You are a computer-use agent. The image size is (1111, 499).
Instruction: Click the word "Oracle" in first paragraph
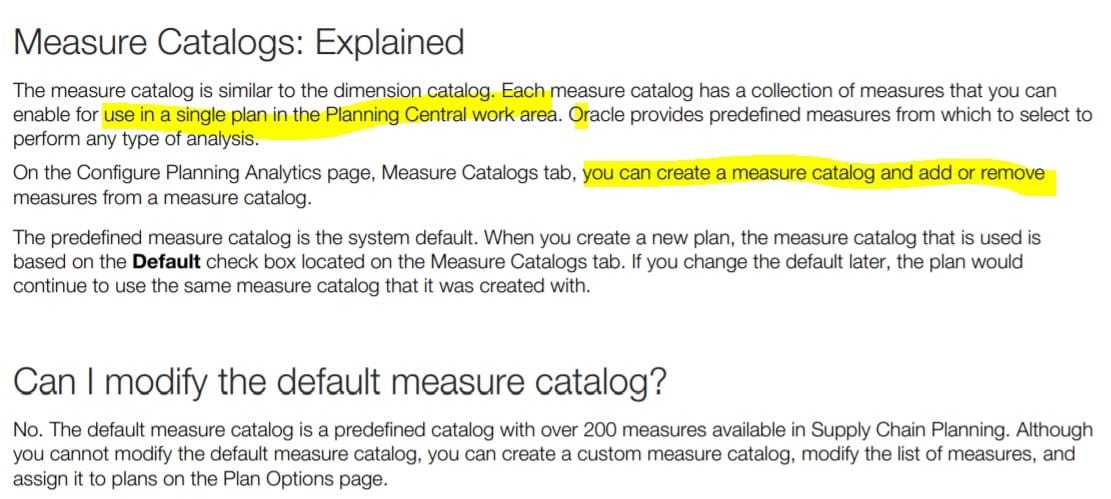coord(603,114)
